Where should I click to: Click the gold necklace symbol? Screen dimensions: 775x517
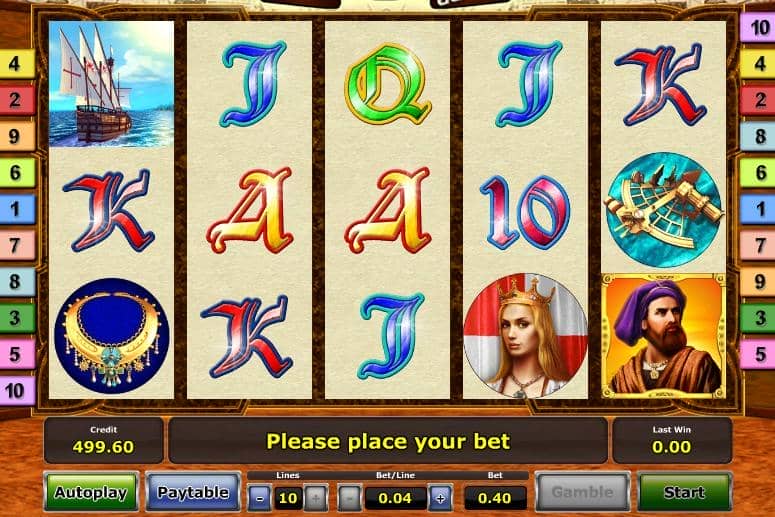[112, 336]
